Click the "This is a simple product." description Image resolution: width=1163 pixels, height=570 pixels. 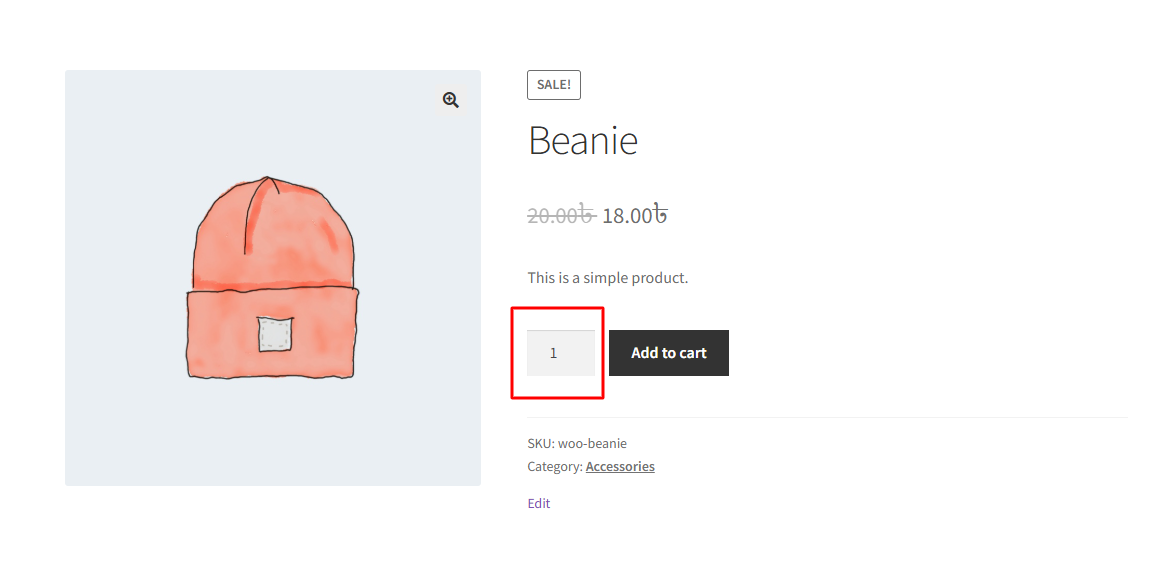[x=608, y=278]
